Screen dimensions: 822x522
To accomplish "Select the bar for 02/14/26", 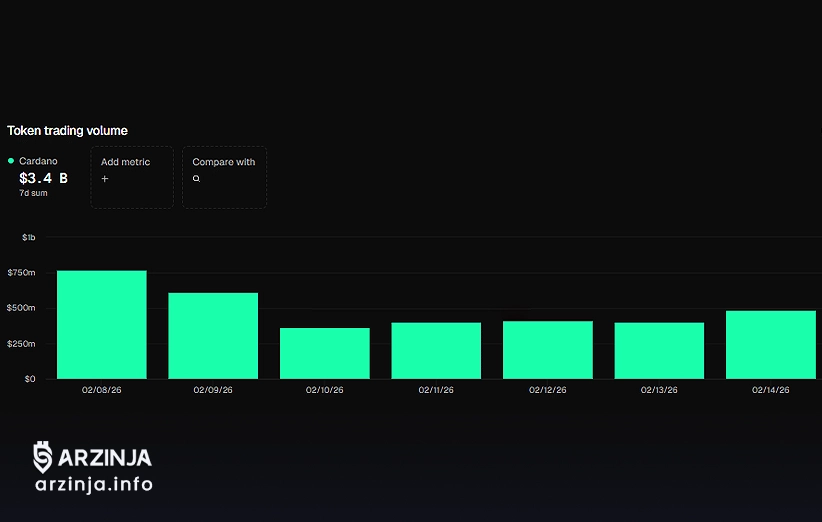I will [x=770, y=345].
